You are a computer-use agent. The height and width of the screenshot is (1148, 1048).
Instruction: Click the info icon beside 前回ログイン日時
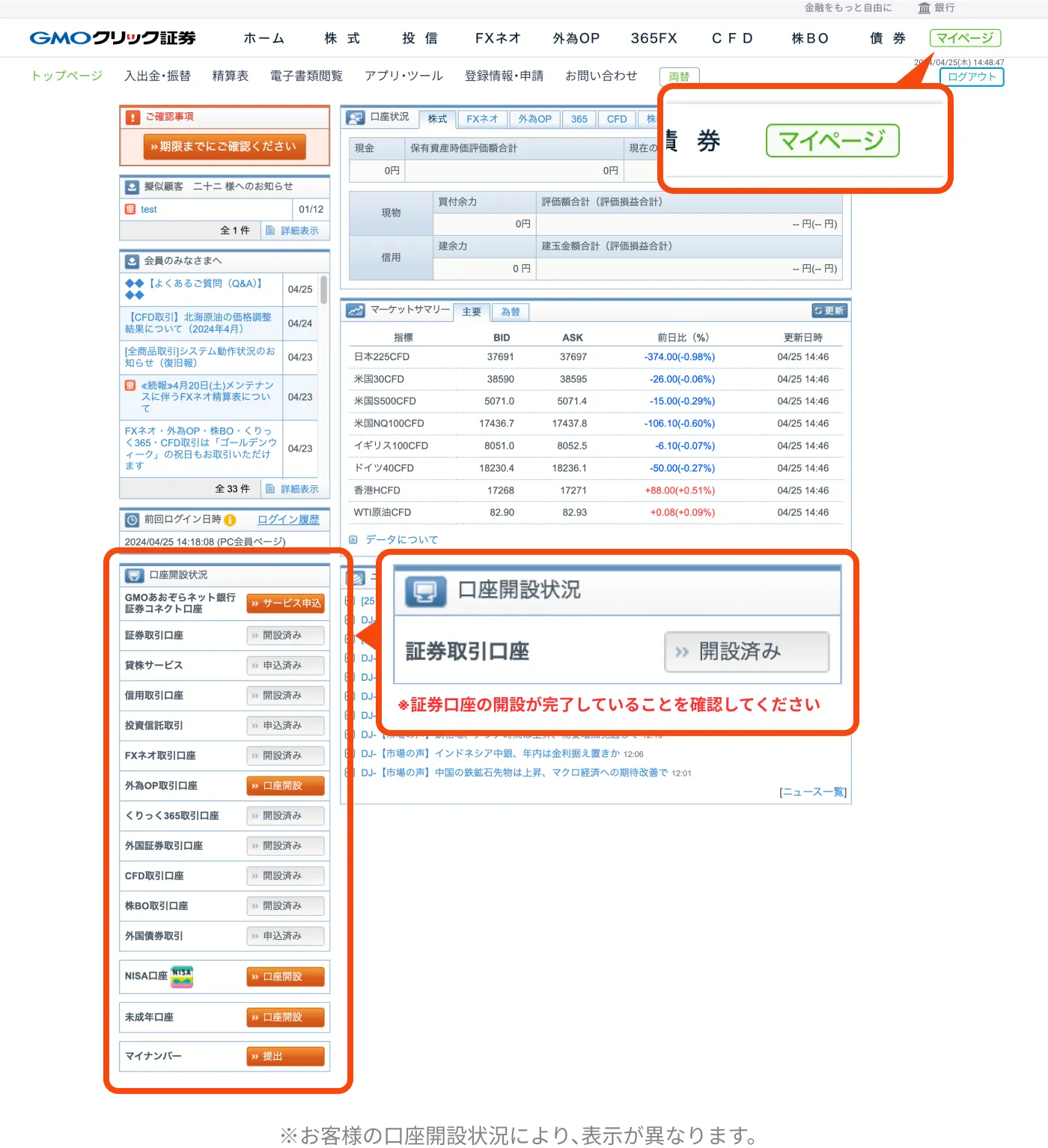point(230,520)
